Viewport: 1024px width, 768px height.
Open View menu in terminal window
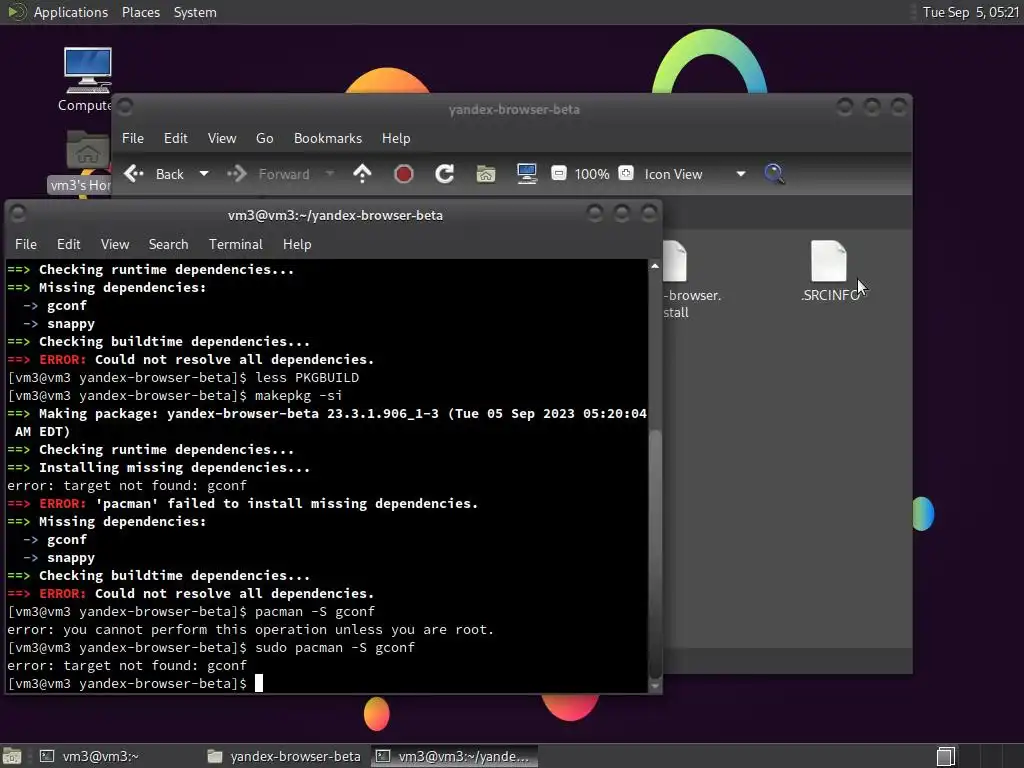pos(115,244)
